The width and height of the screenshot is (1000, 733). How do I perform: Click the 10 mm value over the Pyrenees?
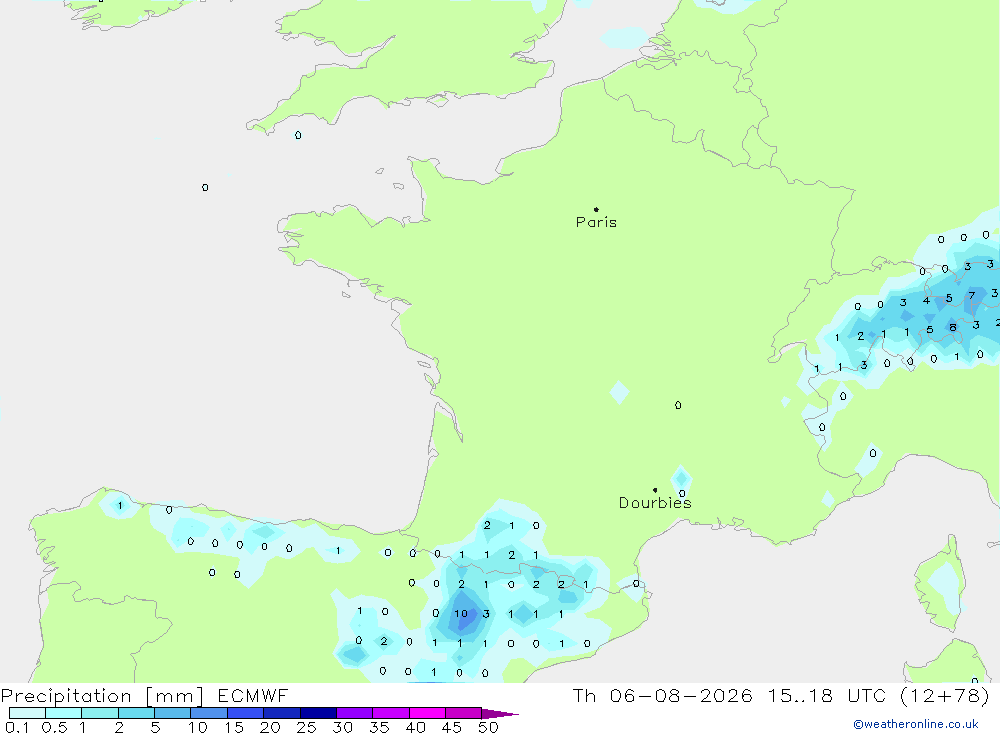(x=461, y=614)
